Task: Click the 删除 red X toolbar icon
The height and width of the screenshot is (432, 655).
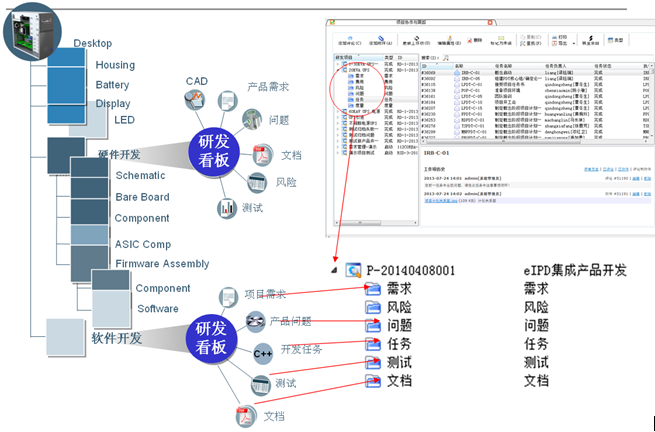Action: click(x=477, y=40)
